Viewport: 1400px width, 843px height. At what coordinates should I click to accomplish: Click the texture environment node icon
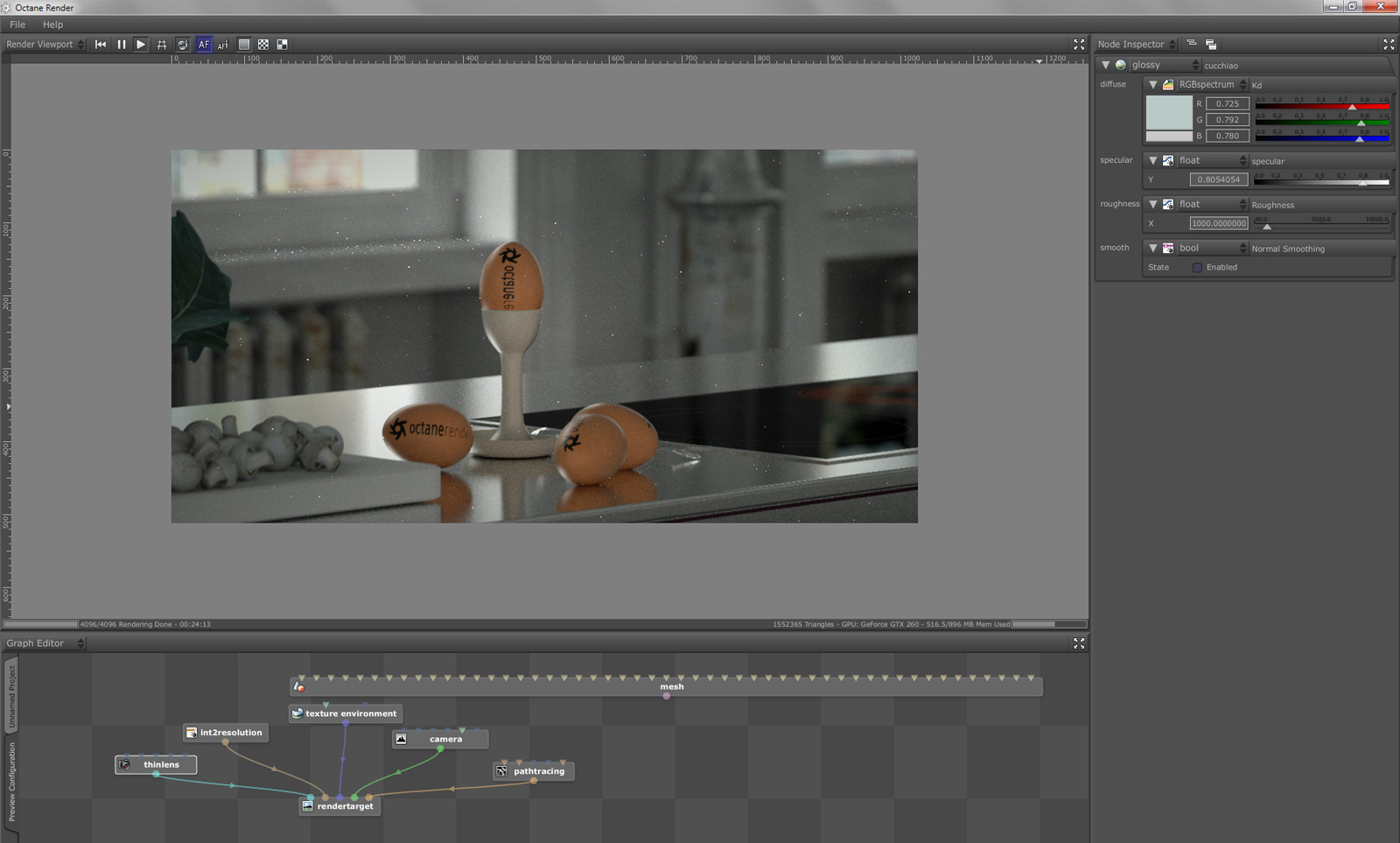click(297, 713)
